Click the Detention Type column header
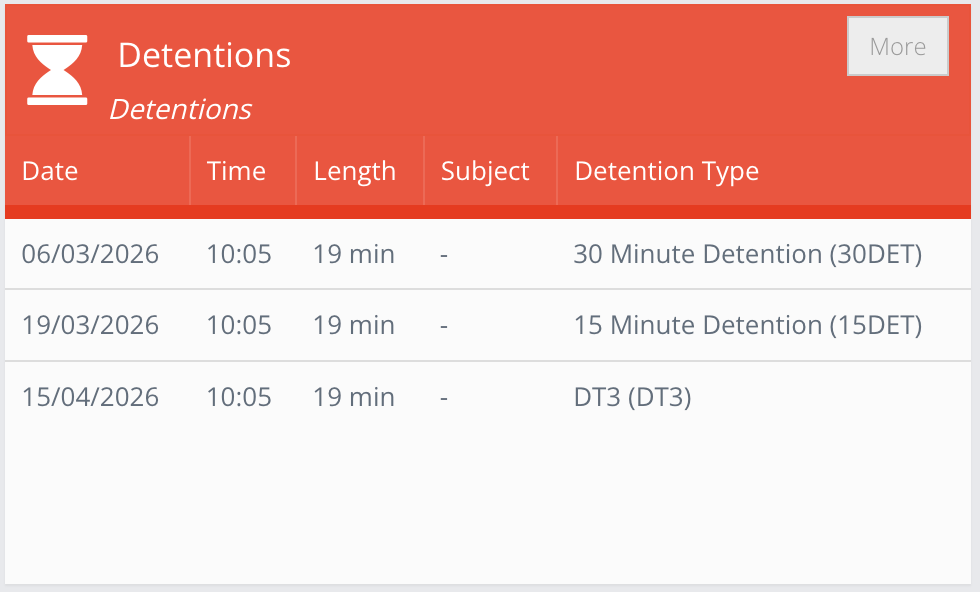Image resolution: width=980 pixels, height=592 pixels. point(667,171)
